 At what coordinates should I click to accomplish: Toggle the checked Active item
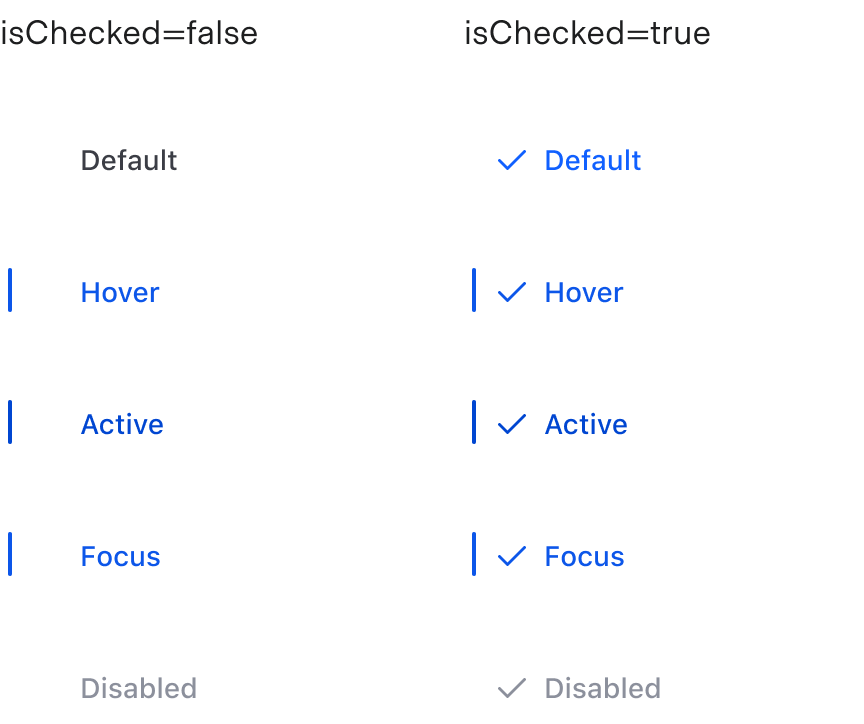click(586, 424)
